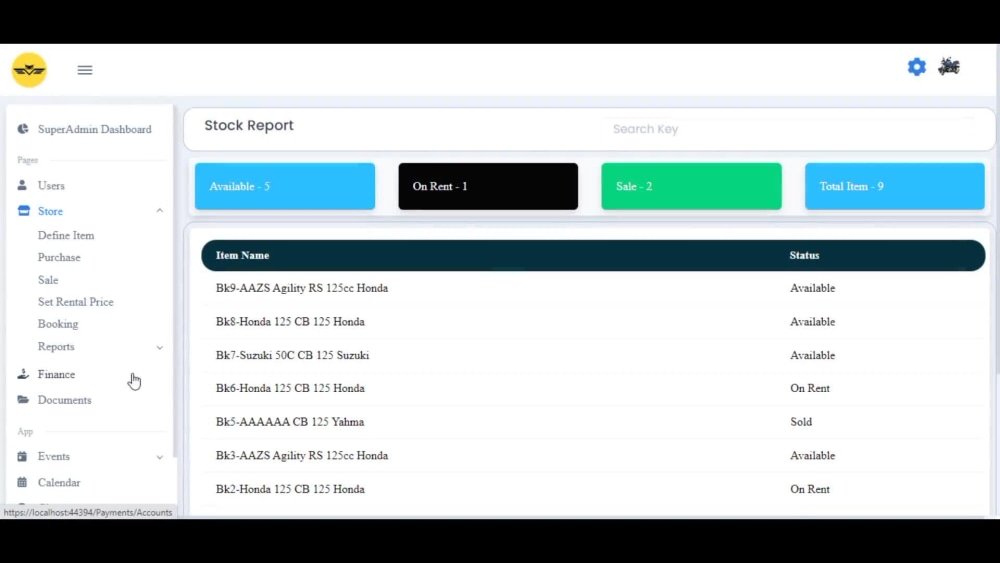Expand the Reports submenu chevron

point(159,347)
